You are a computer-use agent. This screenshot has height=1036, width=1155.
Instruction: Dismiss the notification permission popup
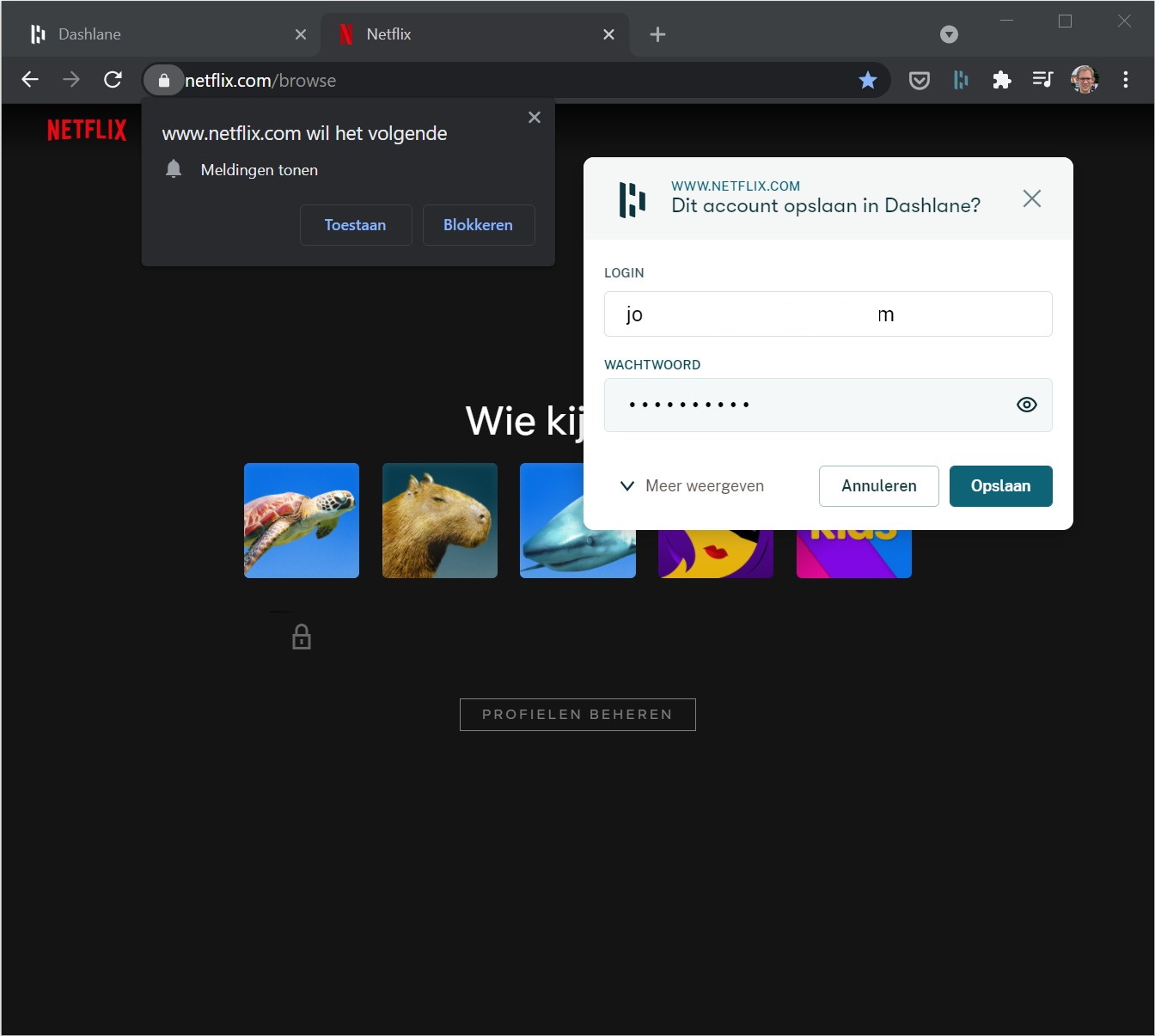pos(535,118)
